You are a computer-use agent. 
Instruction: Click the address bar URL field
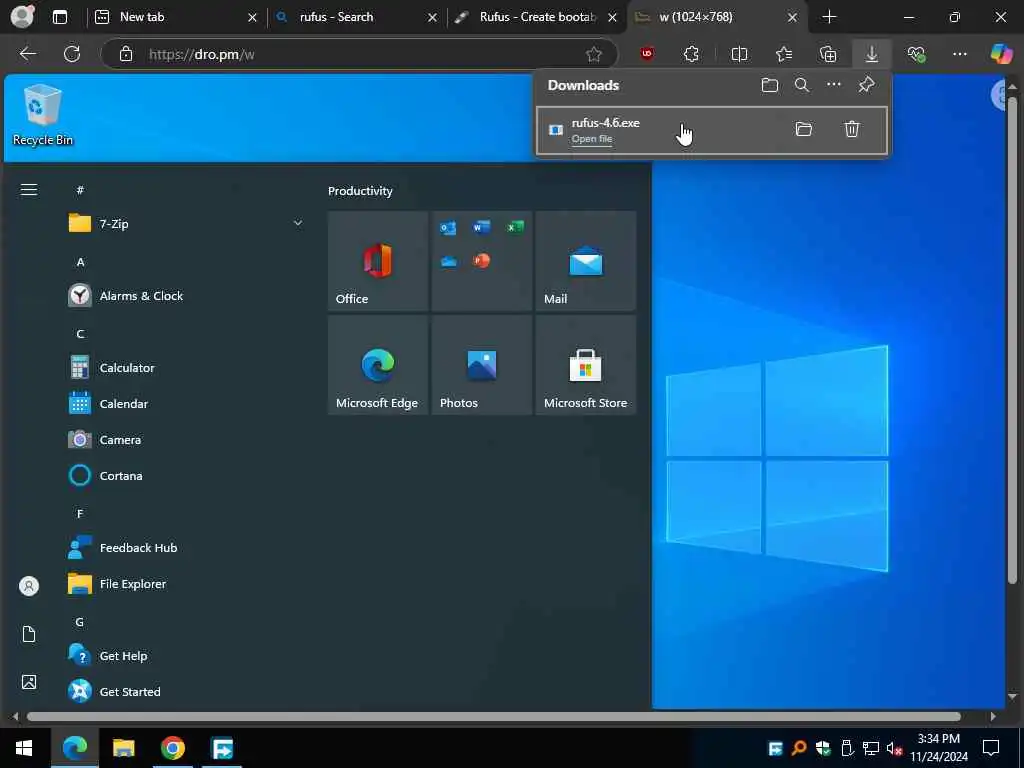359,54
